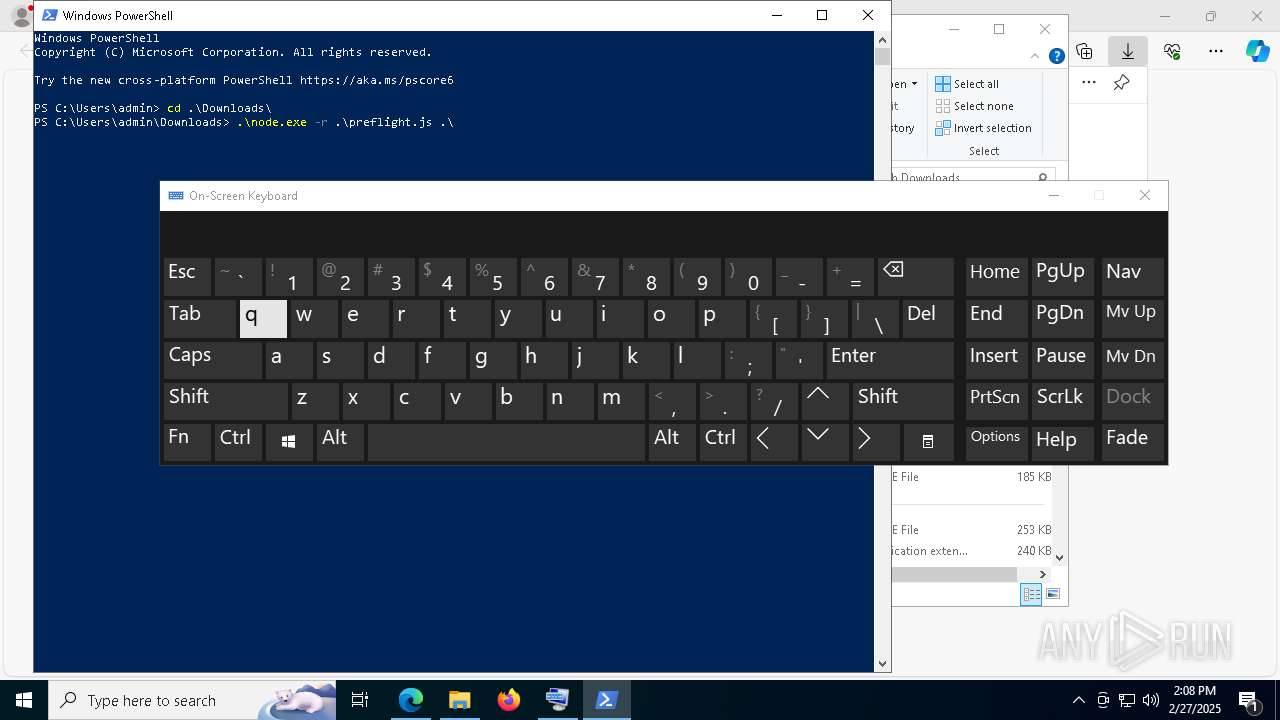Image resolution: width=1280 pixels, height=720 pixels.
Task: Tap the Home key on keyboard
Action: 996,277
